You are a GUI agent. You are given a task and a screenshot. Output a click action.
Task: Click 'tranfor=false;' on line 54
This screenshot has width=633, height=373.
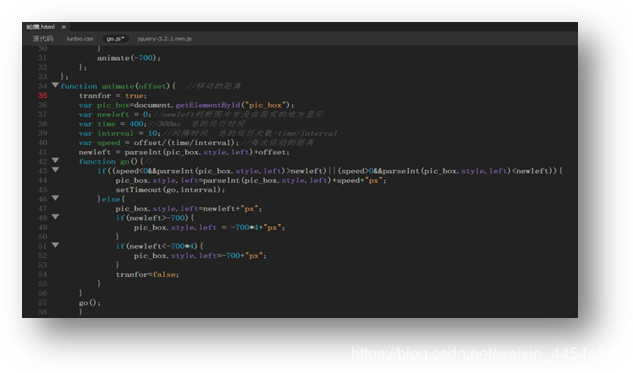pyautogui.click(x=147, y=275)
